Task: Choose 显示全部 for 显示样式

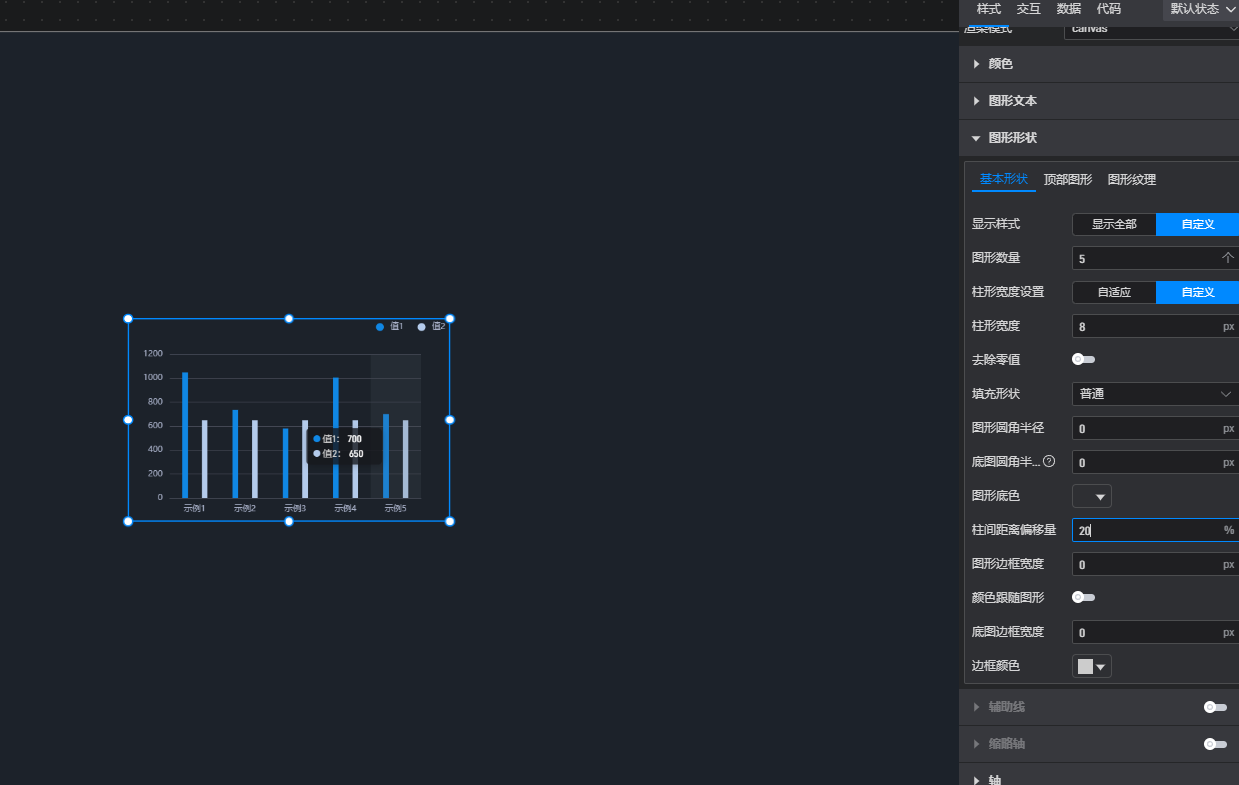Action: point(1114,224)
